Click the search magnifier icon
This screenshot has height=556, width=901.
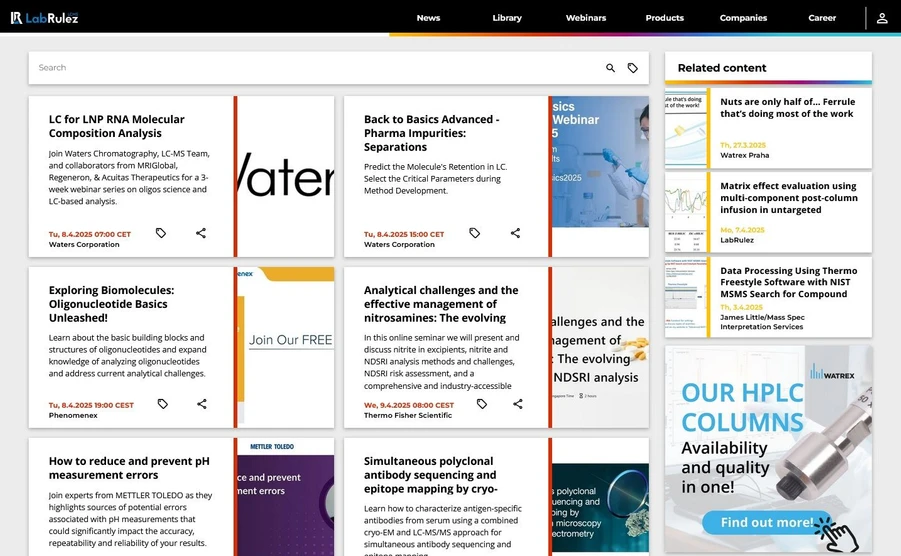(610, 68)
